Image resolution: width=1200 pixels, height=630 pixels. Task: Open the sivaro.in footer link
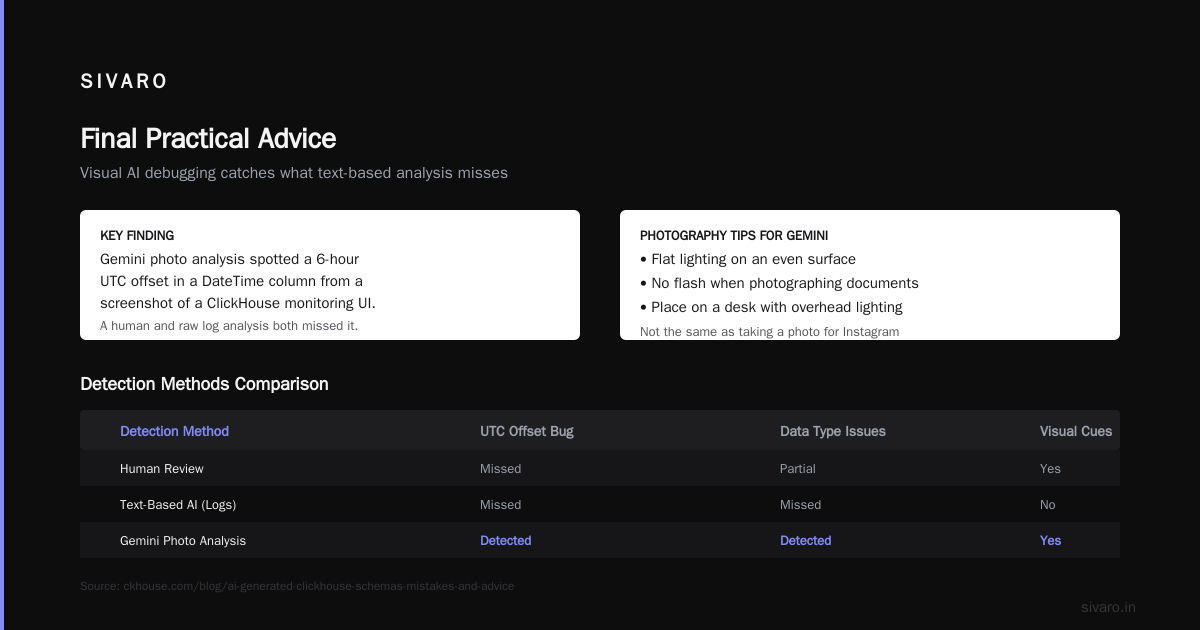point(1109,607)
